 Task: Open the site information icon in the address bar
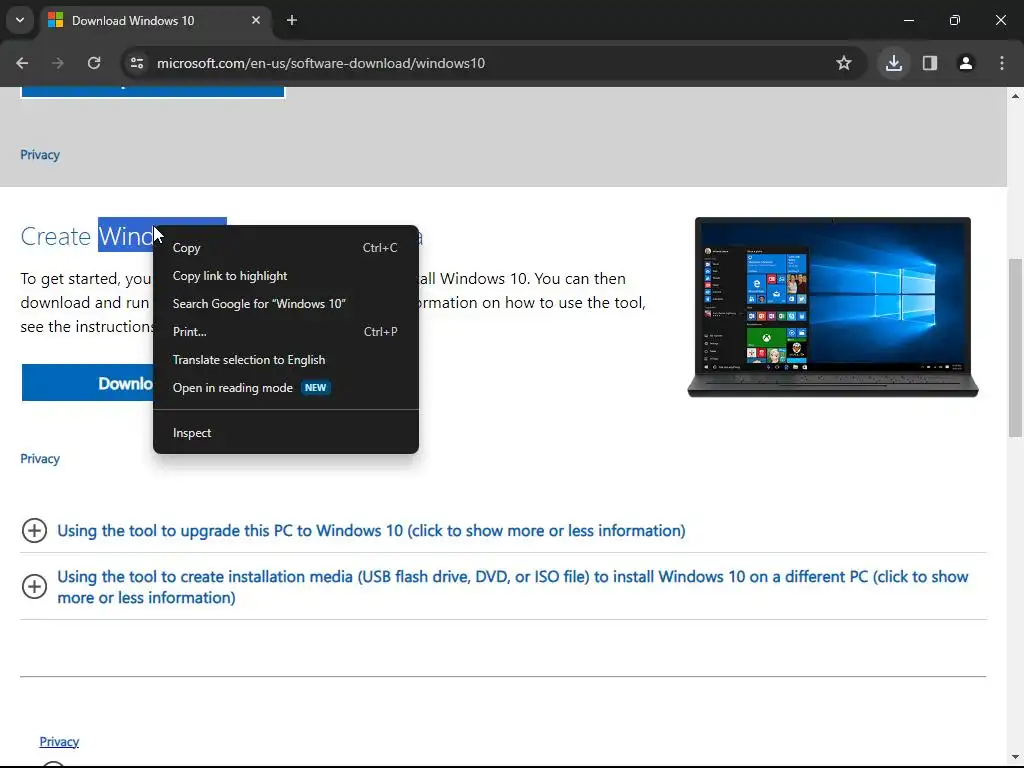click(x=137, y=63)
